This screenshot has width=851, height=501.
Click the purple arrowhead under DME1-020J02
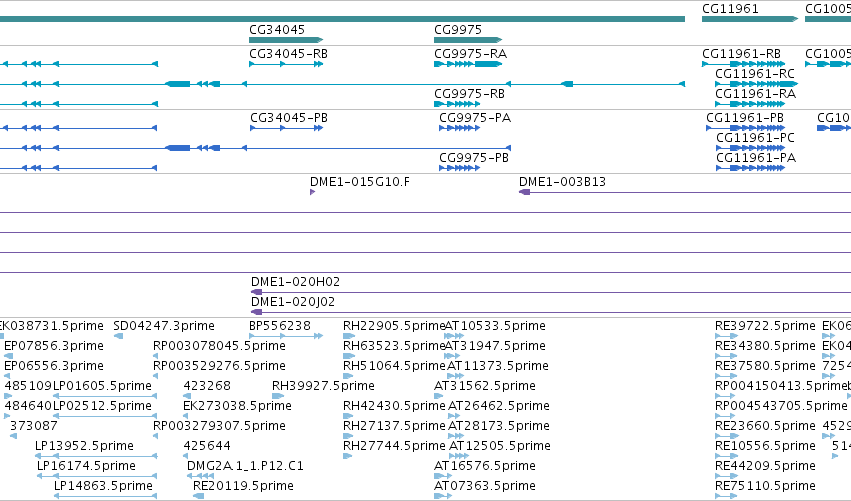pyautogui.click(x=257, y=312)
